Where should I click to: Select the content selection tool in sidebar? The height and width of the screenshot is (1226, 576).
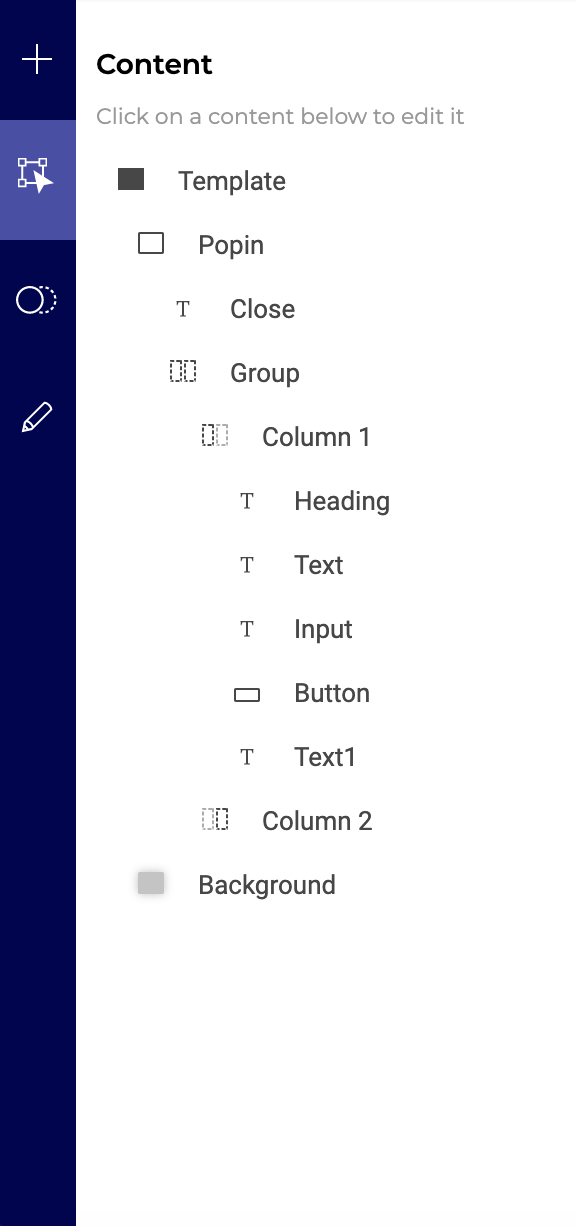click(x=37, y=178)
